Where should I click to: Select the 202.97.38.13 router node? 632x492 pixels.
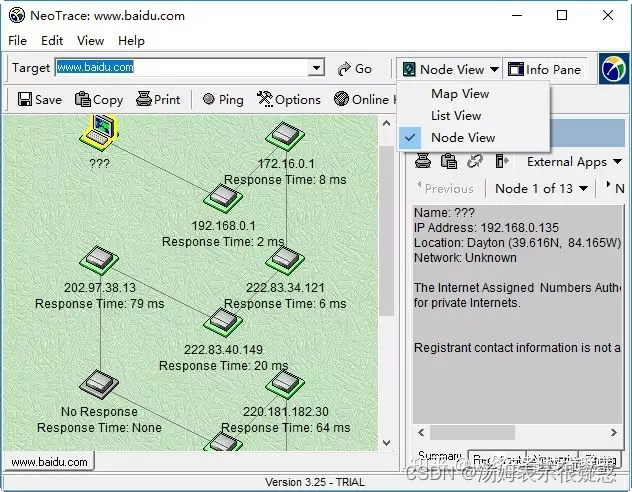coord(99,260)
